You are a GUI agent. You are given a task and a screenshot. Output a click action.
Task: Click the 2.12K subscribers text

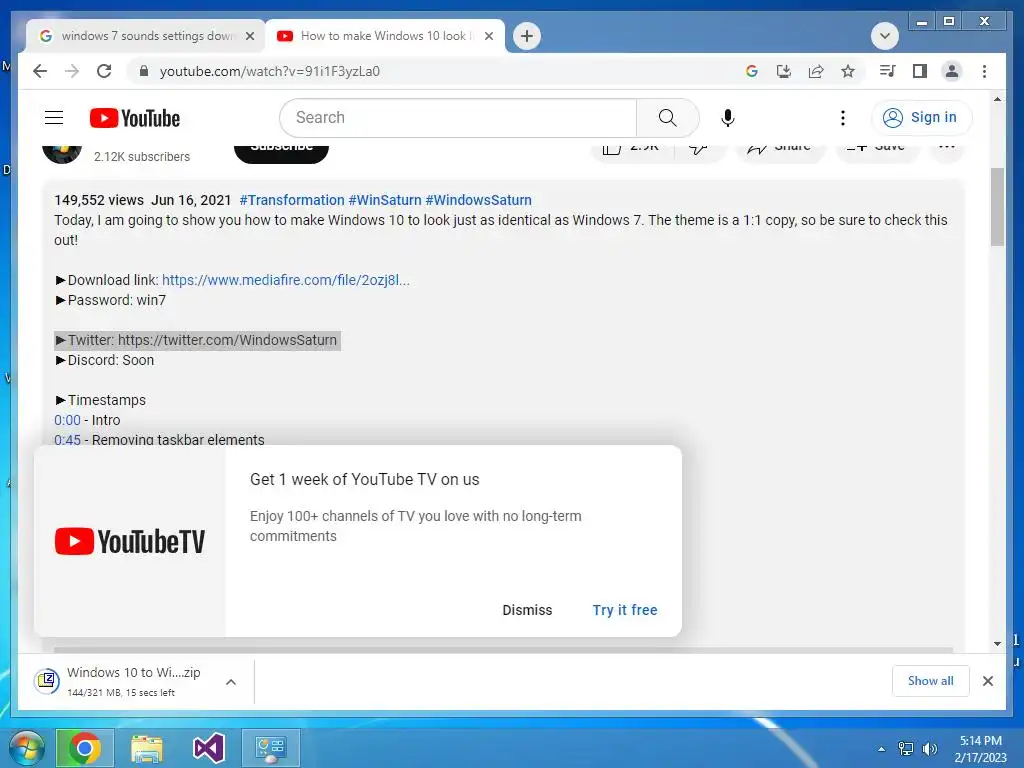(142, 157)
